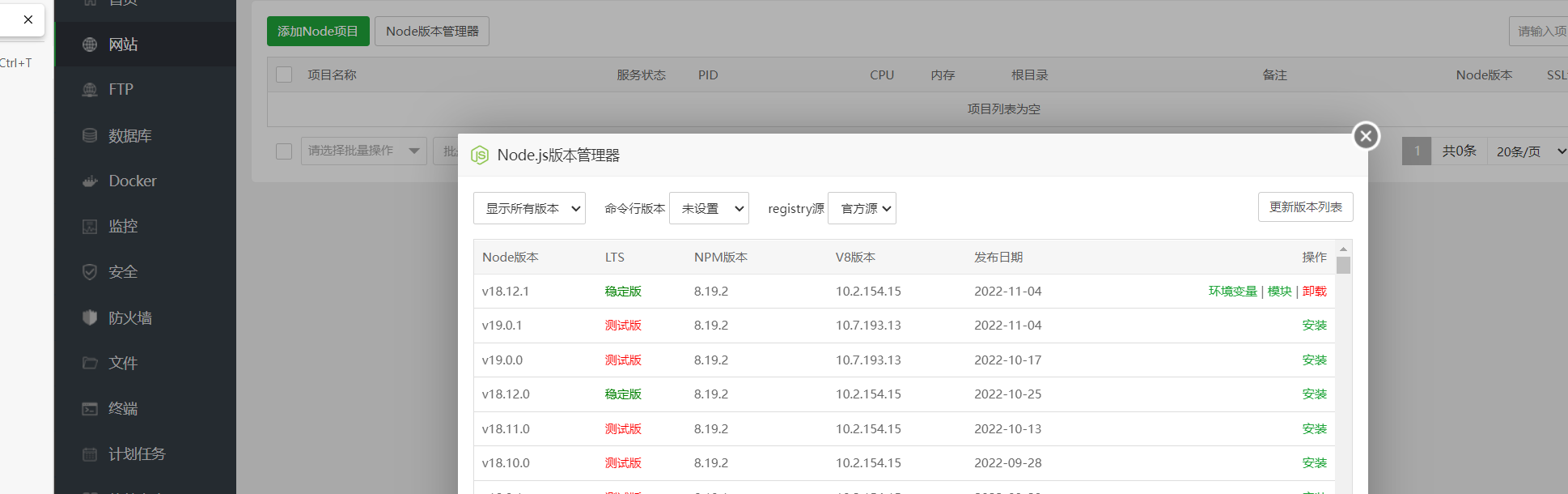Click the NPM版本 column header
1568x494 pixels.
pyautogui.click(x=721, y=257)
